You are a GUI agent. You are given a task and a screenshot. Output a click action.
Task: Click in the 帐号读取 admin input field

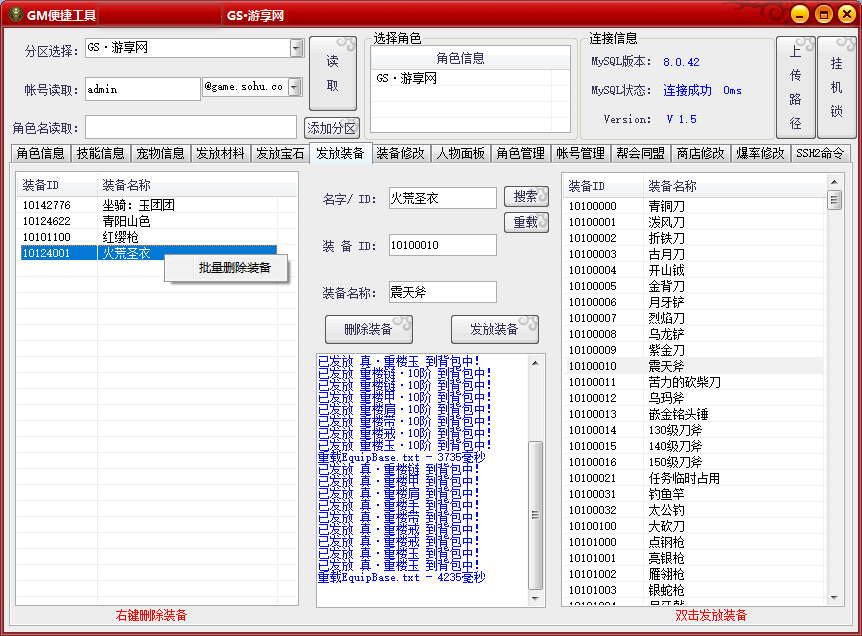[x=142, y=89]
